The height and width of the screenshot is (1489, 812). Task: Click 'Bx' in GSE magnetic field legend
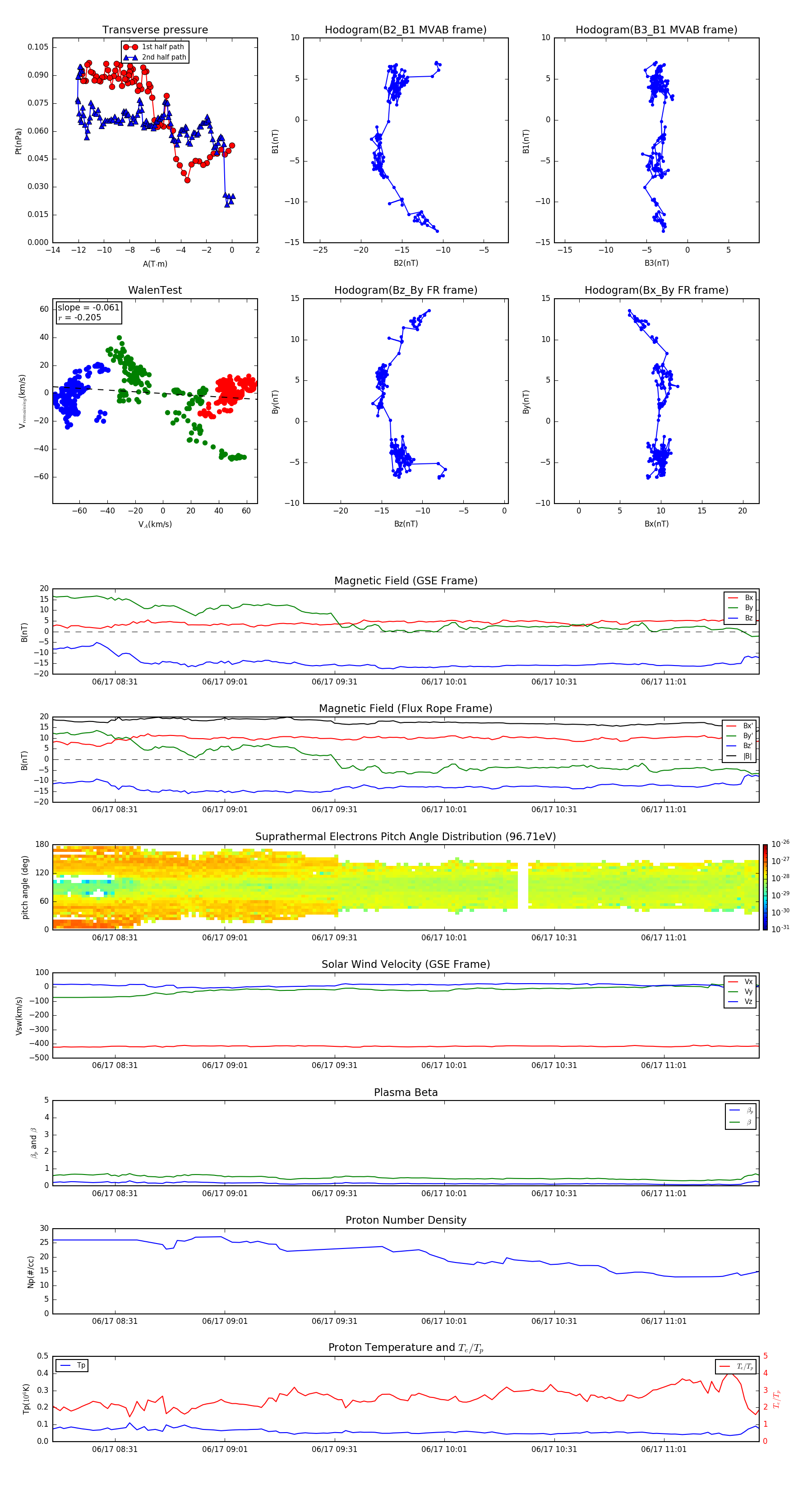pyautogui.click(x=741, y=598)
